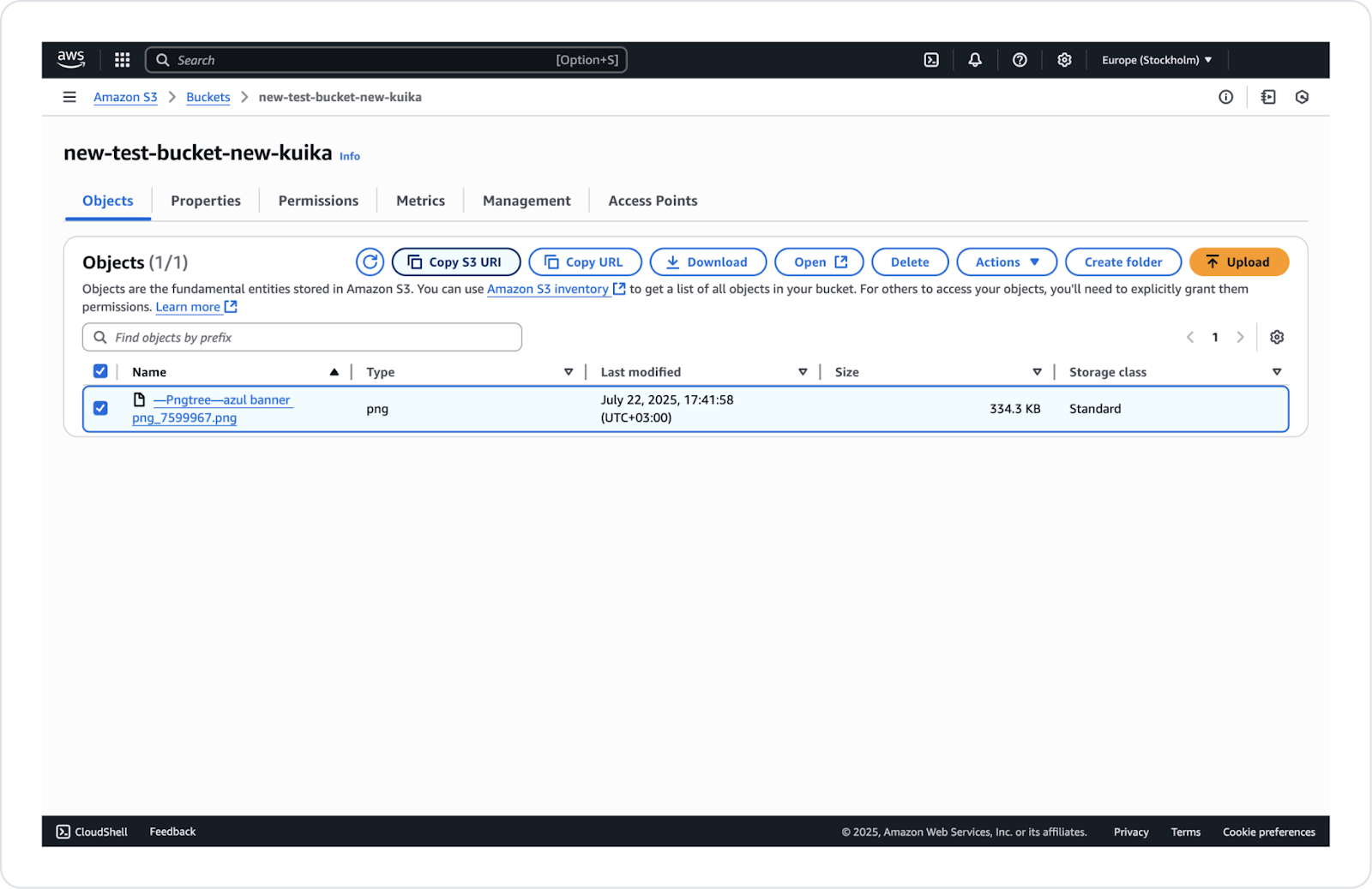1372x889 pixels.
Task: Focus the top Search field
Action: pos(386,60)
